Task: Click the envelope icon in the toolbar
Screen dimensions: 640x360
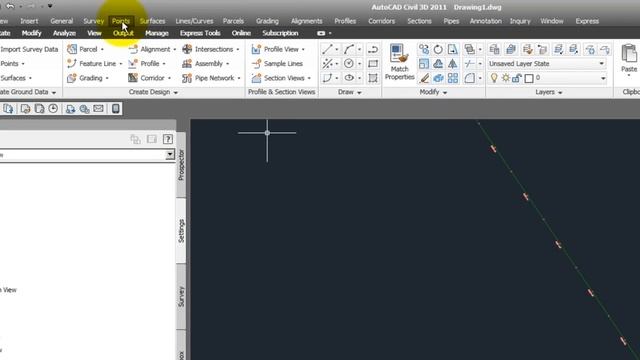Action: [x=98, y=109]
